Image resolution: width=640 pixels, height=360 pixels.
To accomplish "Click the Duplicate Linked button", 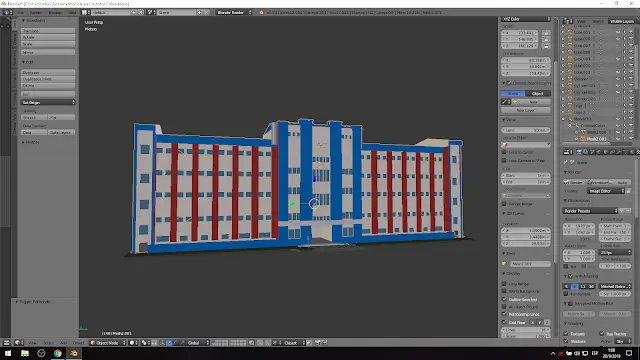I will (48, 79).
